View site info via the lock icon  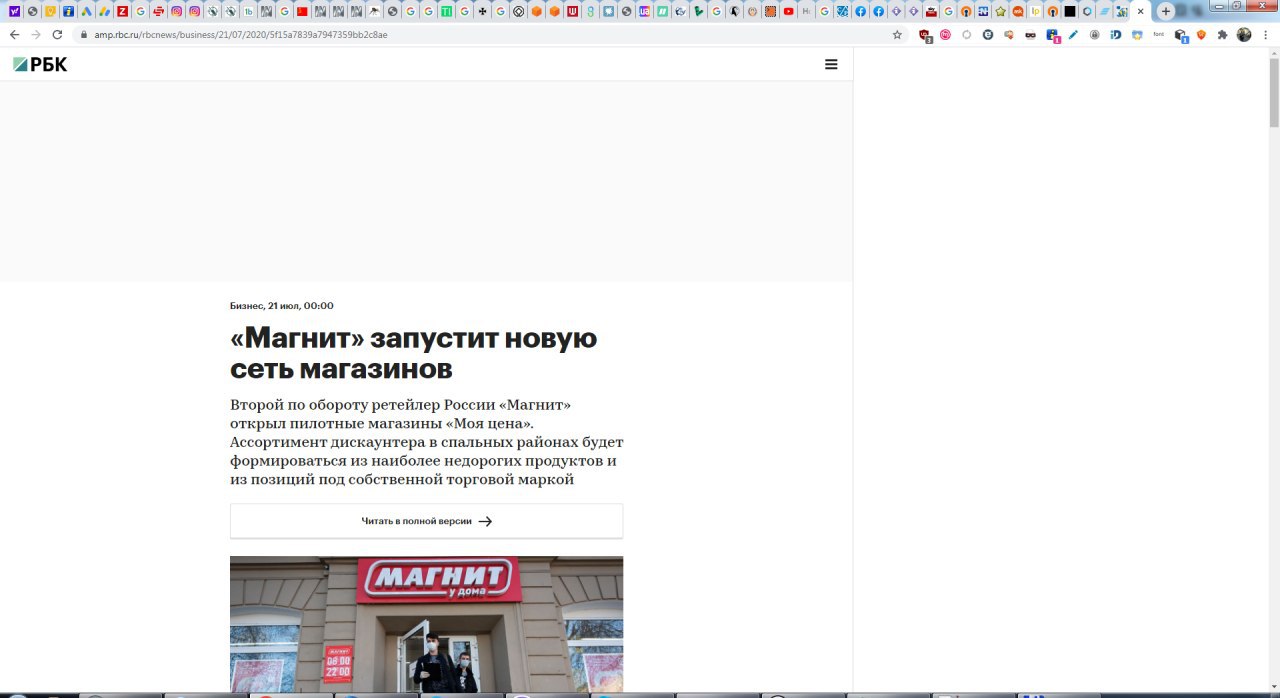tap(84, 34)
